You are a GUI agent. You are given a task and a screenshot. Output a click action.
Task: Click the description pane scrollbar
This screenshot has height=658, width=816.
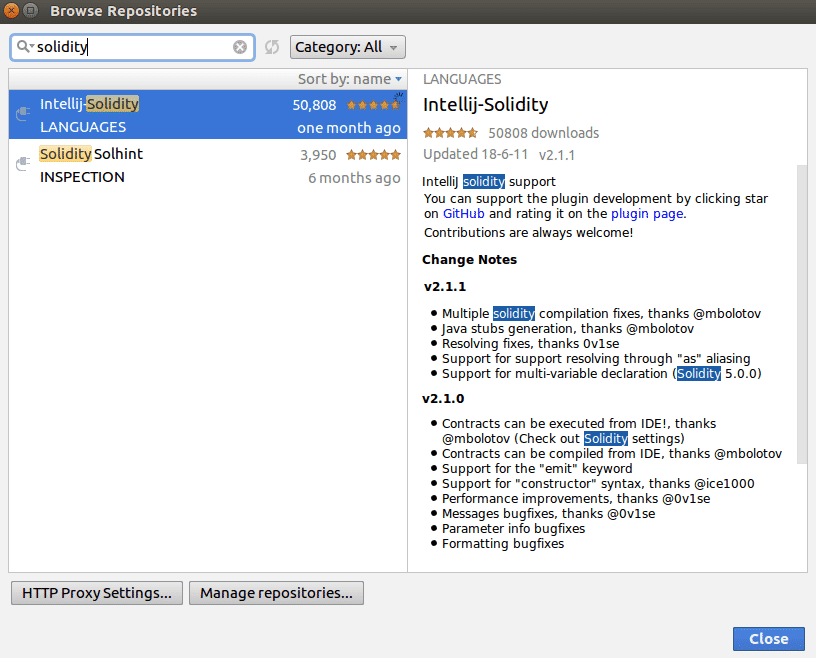[x=802, y=312]
